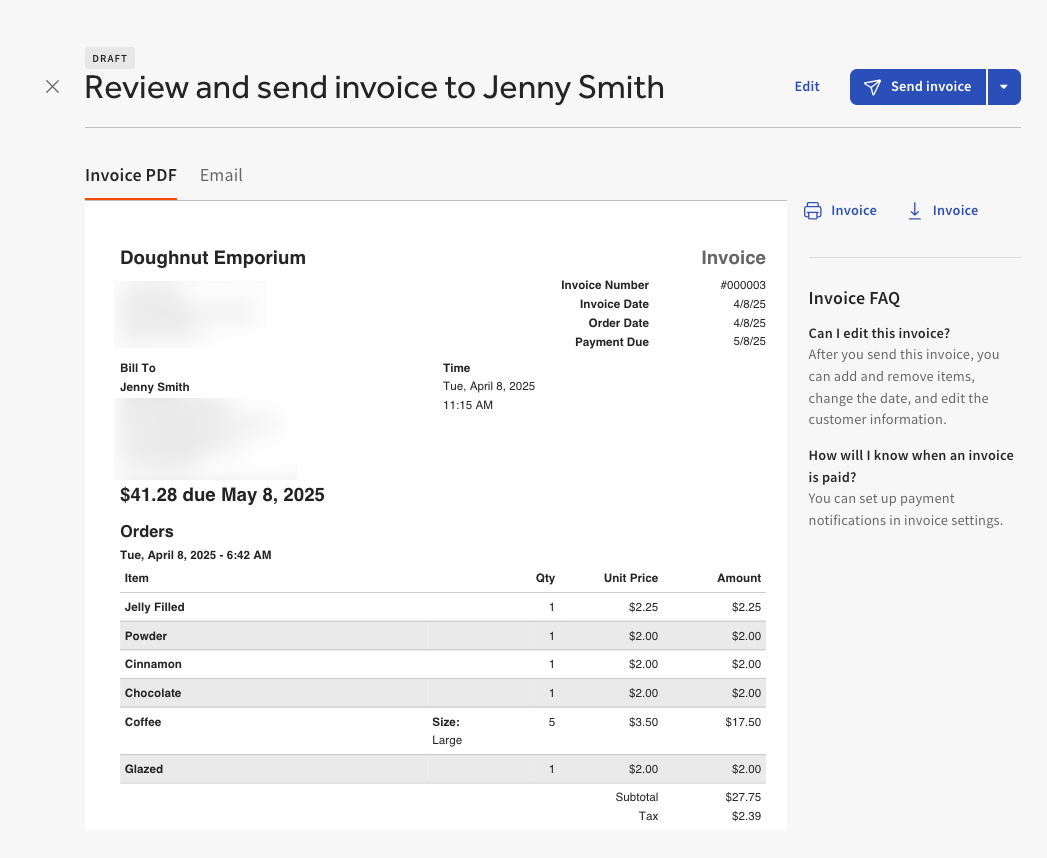The height and width of the screenshot is (858, 1047).
Task: Switch to the Email tab
Action: (x=221, y=175)
